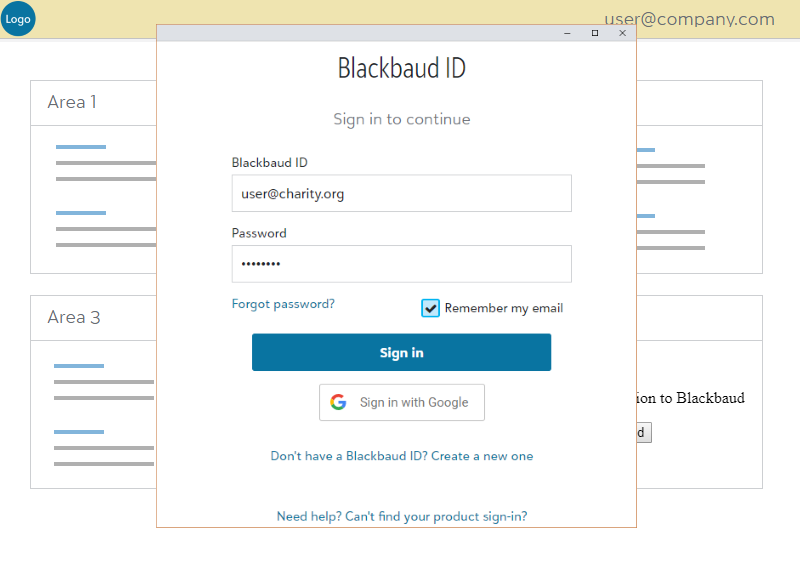Focus the Blackbaud ID email field
Viewport: 801px width, 567px height.
401,194
